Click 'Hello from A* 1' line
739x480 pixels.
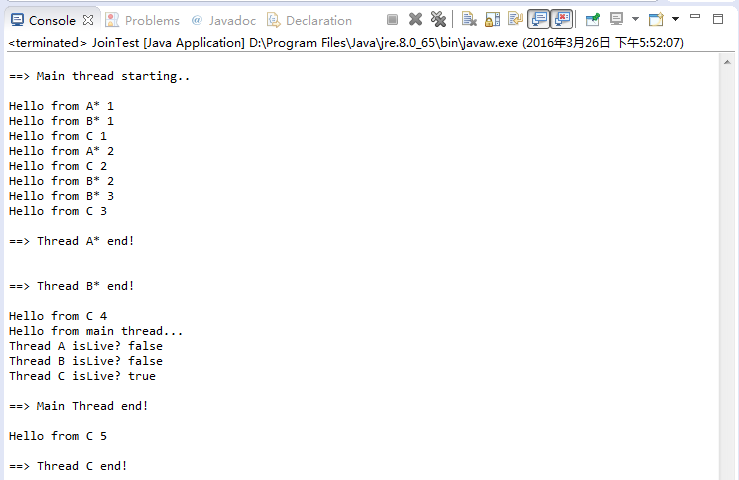[61, 106]
